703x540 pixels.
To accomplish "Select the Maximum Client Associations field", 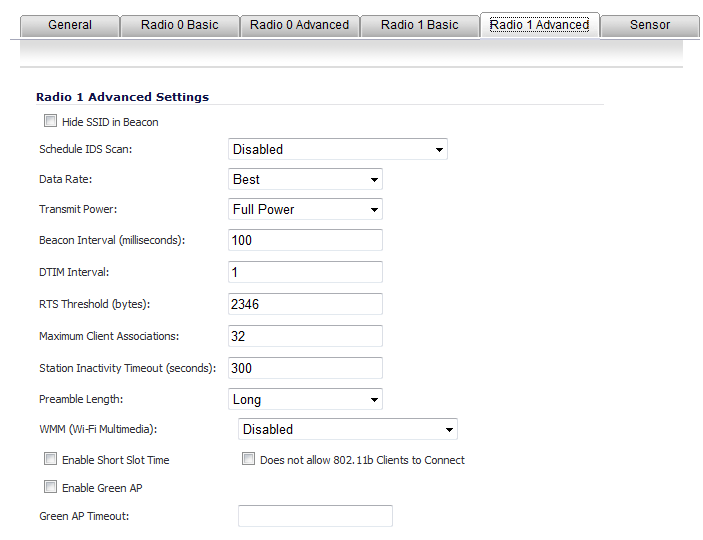I will coord(305,336).
